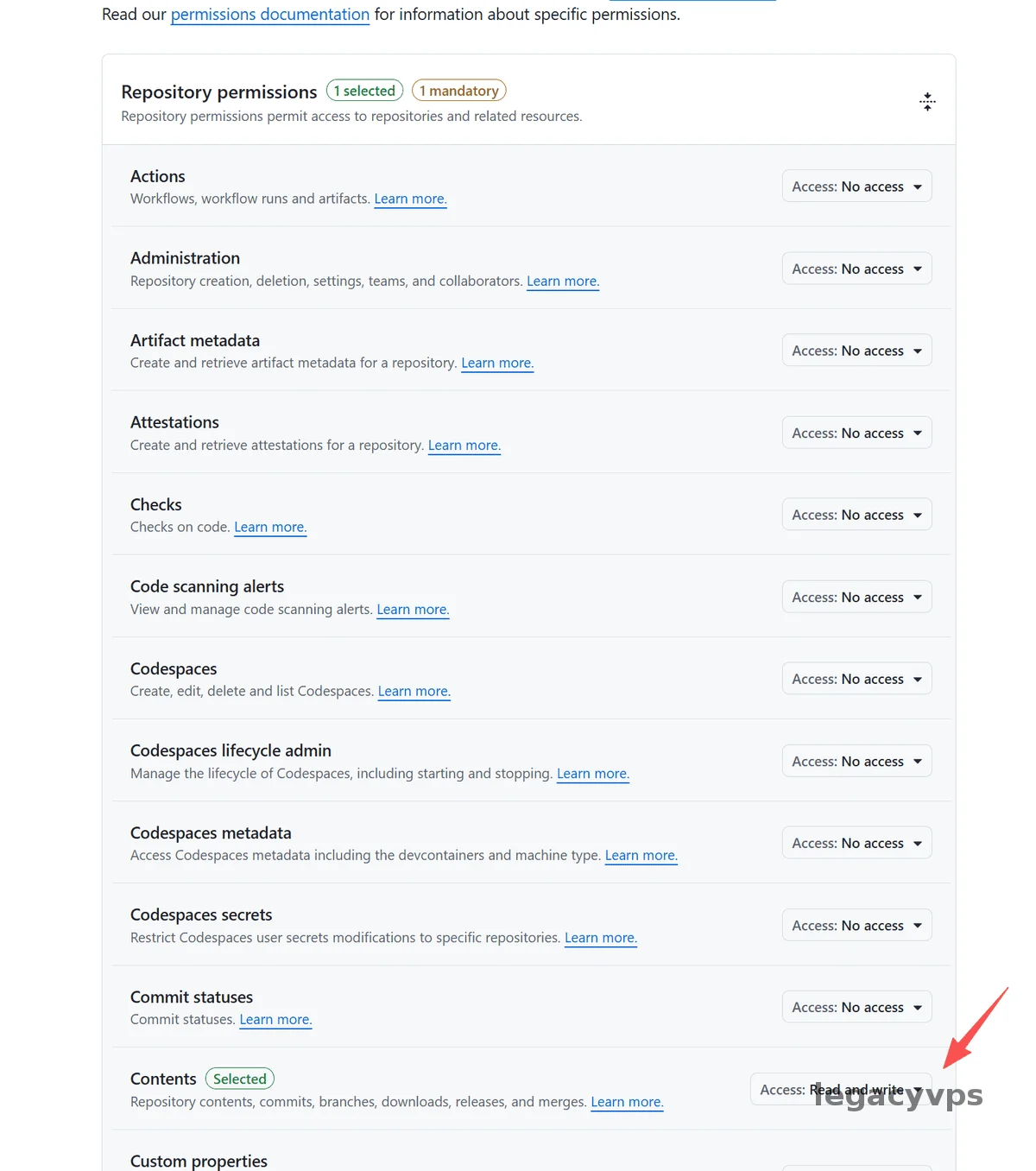
Task: Open Actions access dropdown
Action: click(x=856, y=187)
